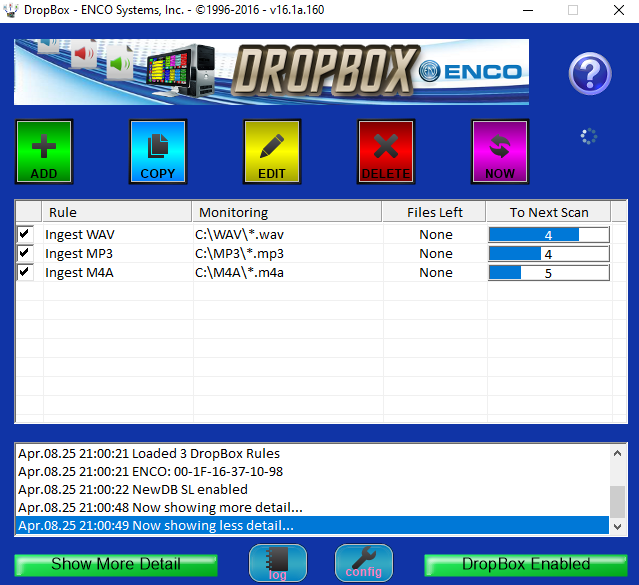639x585 pixels.
Task: Click Files Left None for Ingest M4A
Action: click(436, 272)
